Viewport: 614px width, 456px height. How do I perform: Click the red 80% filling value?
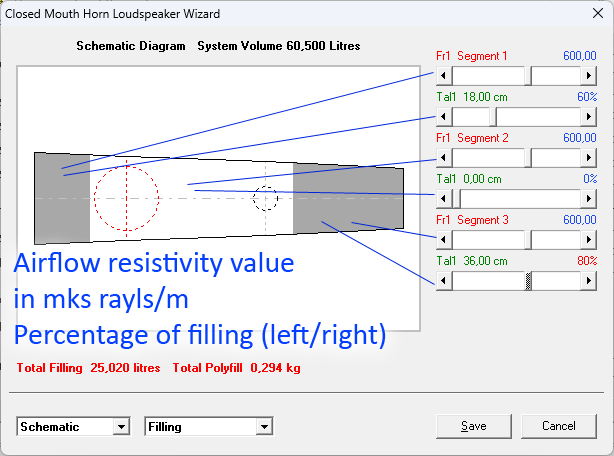tap(587, 261)
